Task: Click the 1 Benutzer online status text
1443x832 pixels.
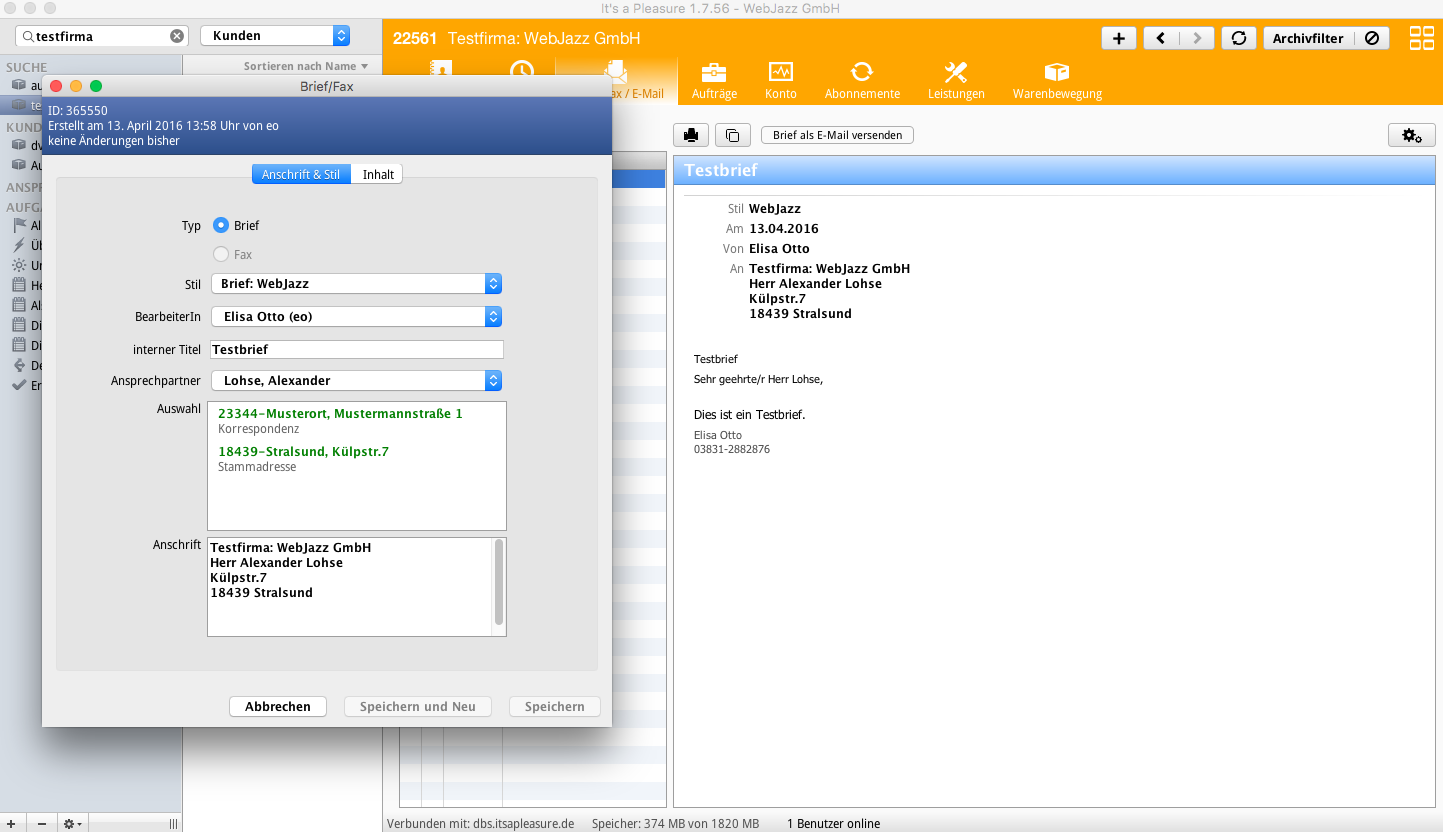Action: click(x=834, y=824)
